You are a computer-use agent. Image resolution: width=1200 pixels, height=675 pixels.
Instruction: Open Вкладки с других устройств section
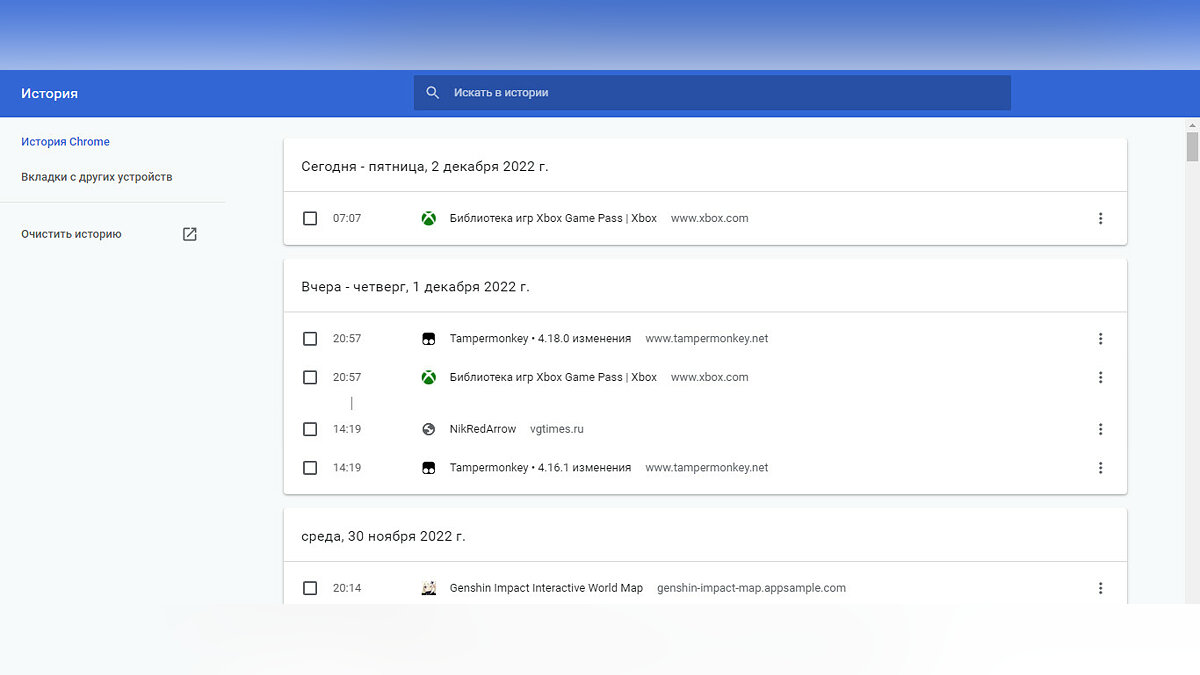(x=97, y=177)
